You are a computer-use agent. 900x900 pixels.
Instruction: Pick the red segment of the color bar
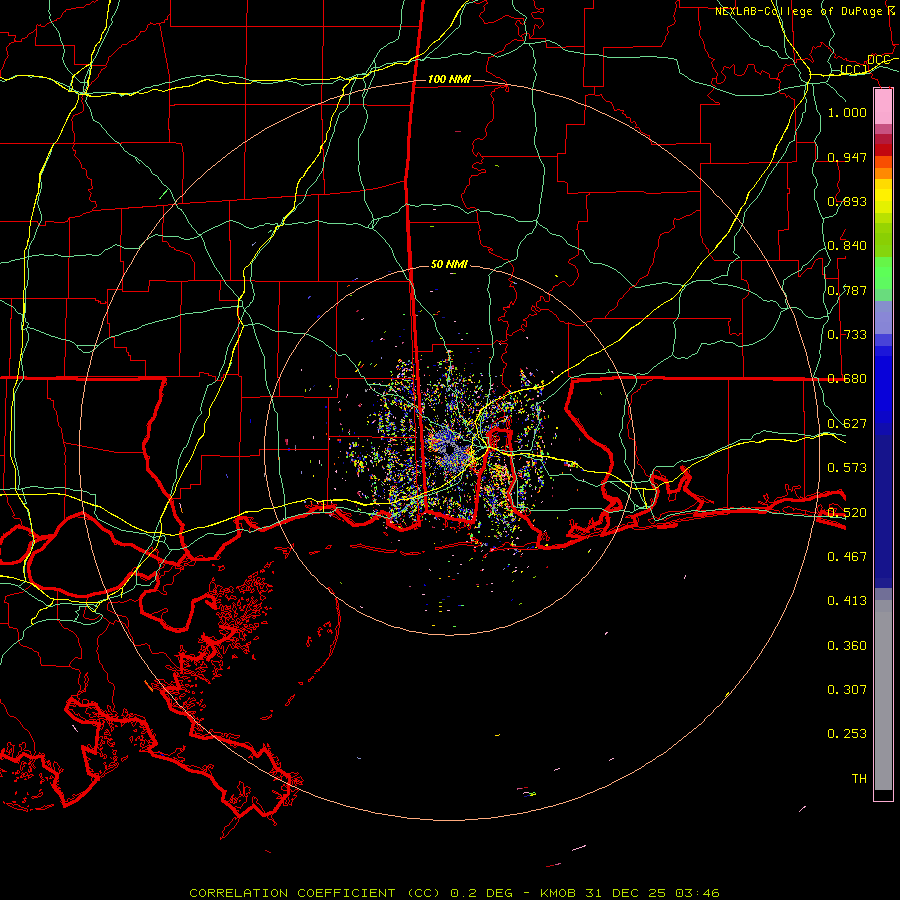tap(883, 150)
